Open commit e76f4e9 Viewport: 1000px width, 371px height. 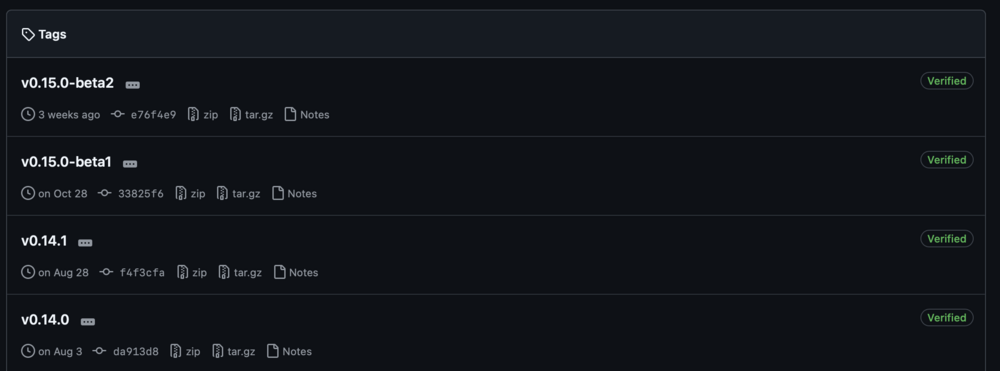pyautogui.click(x=153, y=115)
